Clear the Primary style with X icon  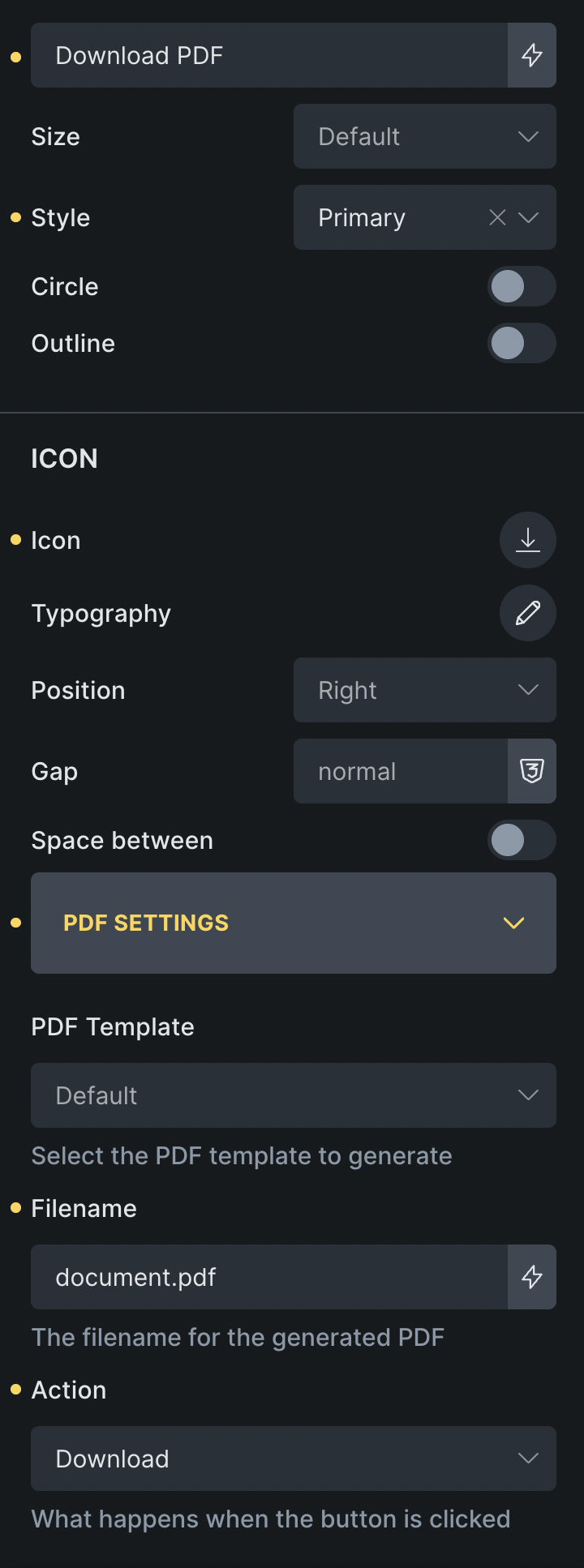pyautogui.click(x=497, y=217)
